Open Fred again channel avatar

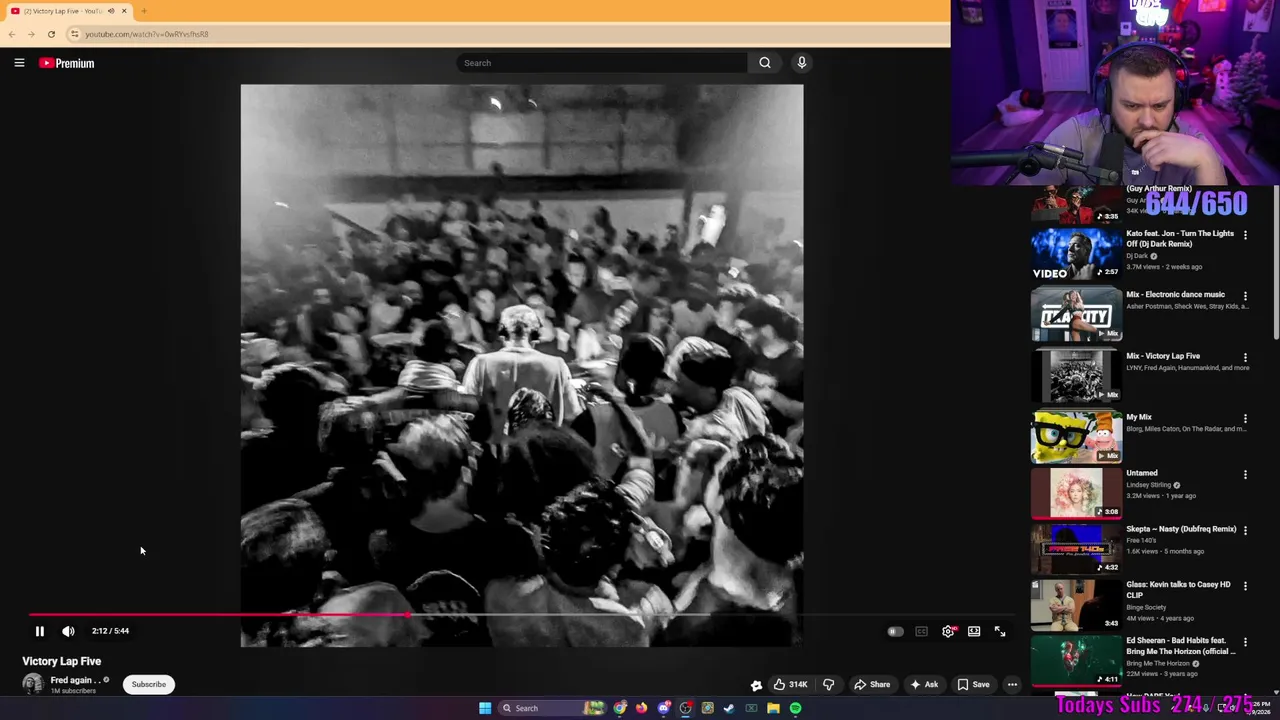pos(33,684)
